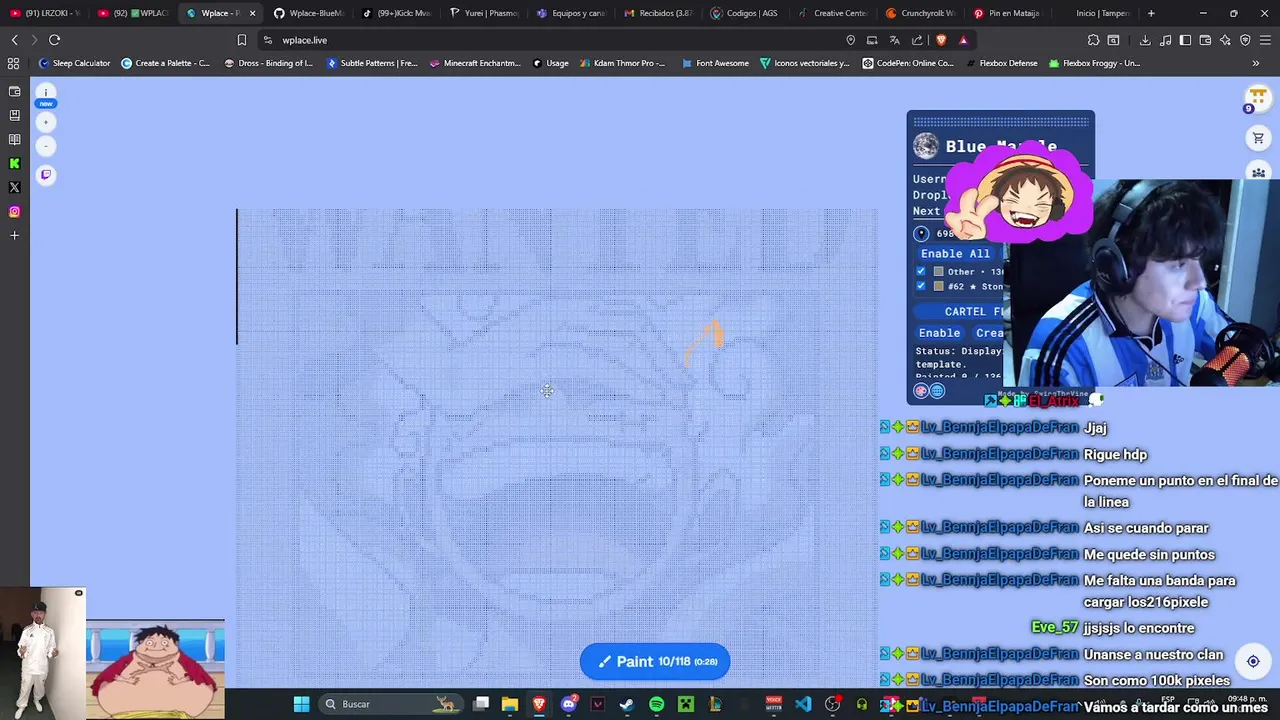This screenshot has height=720, width=1280.
Task: Switch to Wplace-BlueMarble GitHub tab
Action: tap(308, 13)
